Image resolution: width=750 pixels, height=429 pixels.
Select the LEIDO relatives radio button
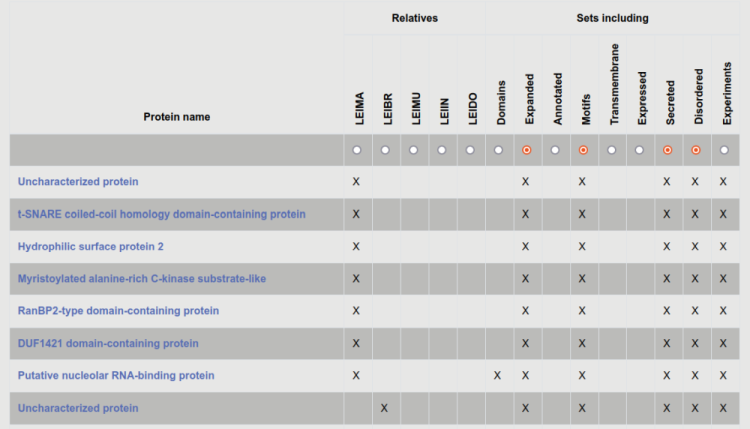470,150
